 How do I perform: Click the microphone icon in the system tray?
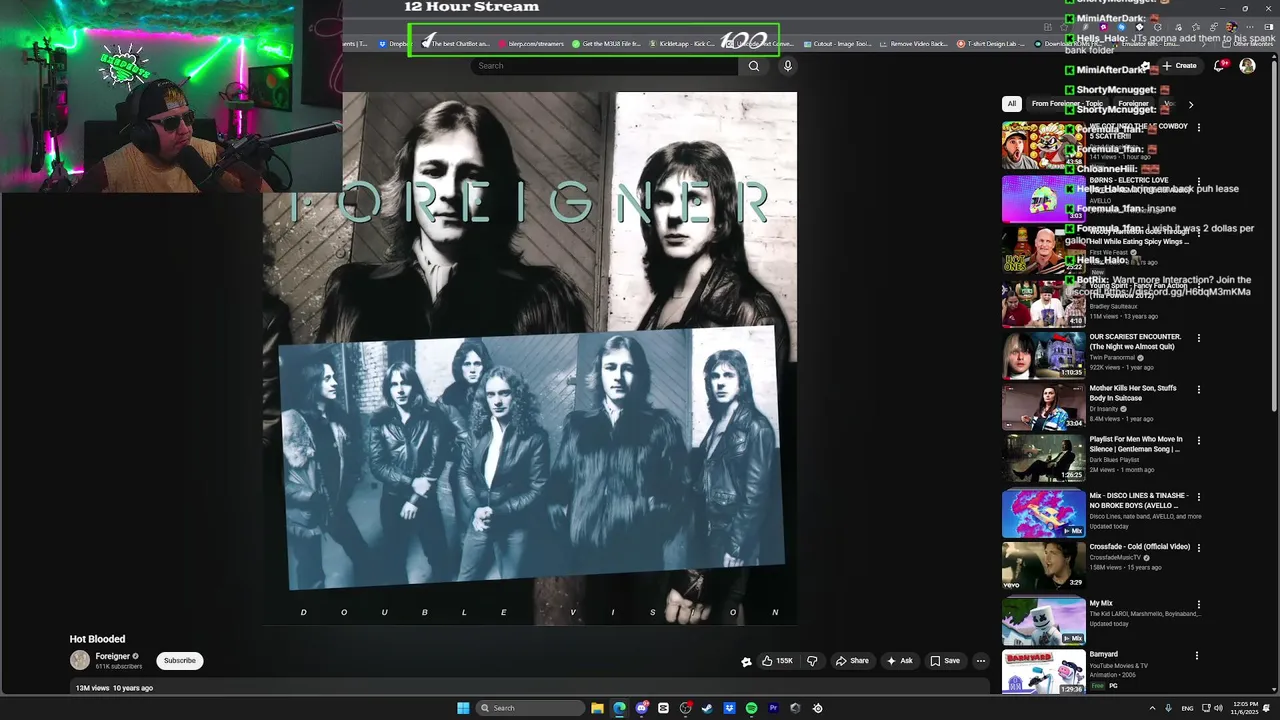point(1169,708)
